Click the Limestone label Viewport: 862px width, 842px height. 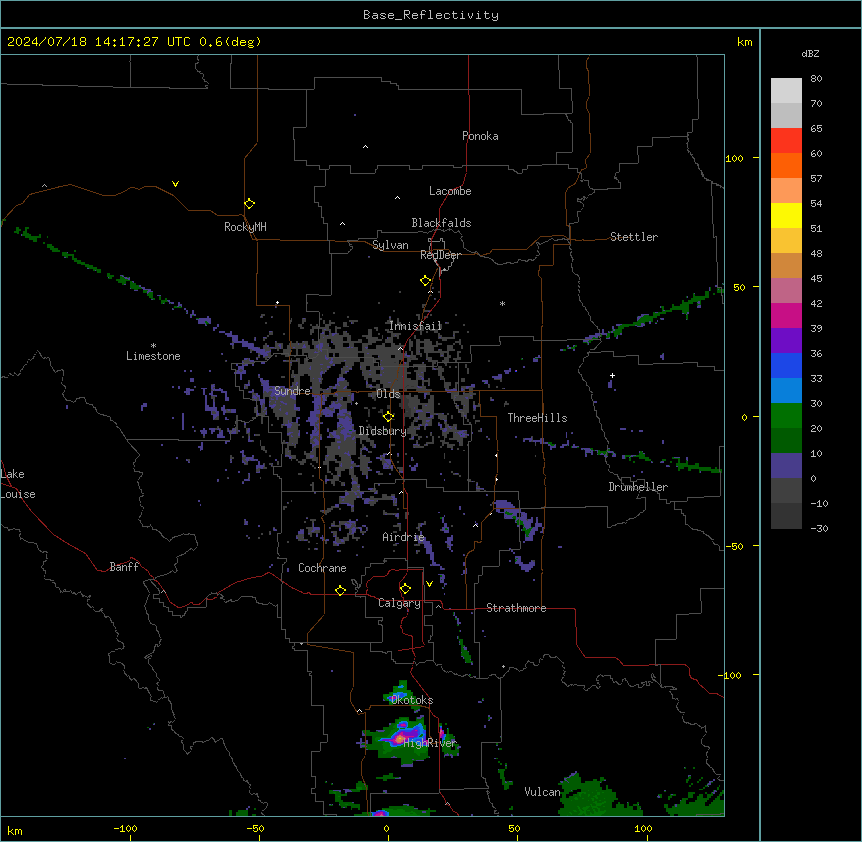[153, 356]
